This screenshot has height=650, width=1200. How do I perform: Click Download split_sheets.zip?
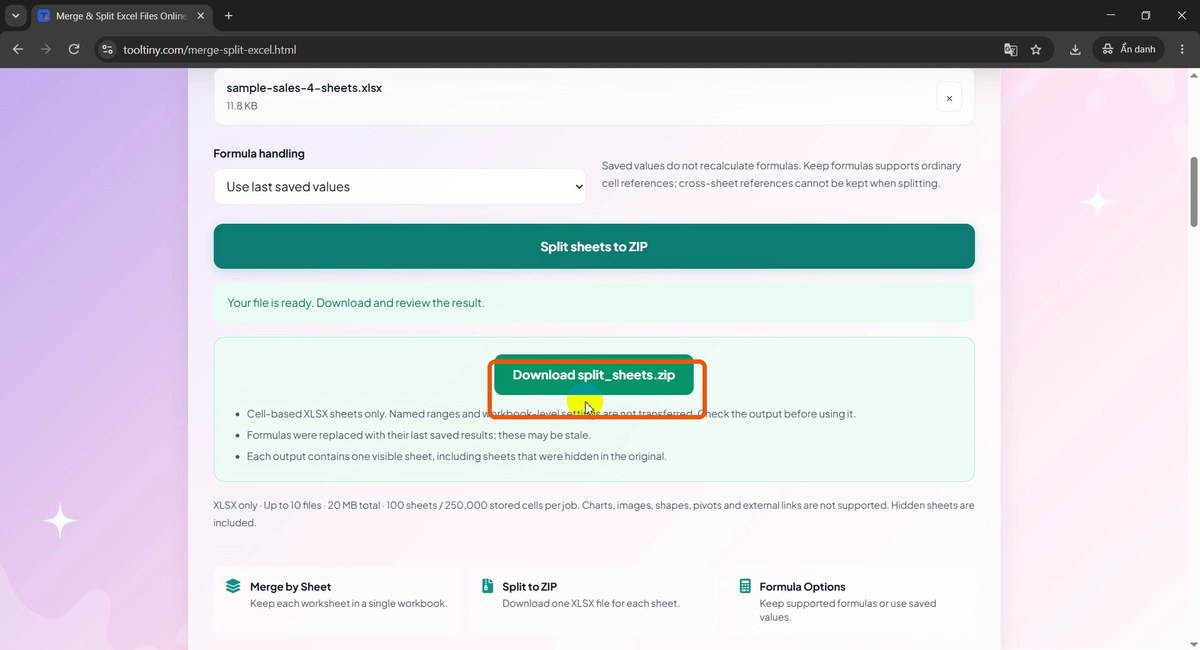coord(594,375)
